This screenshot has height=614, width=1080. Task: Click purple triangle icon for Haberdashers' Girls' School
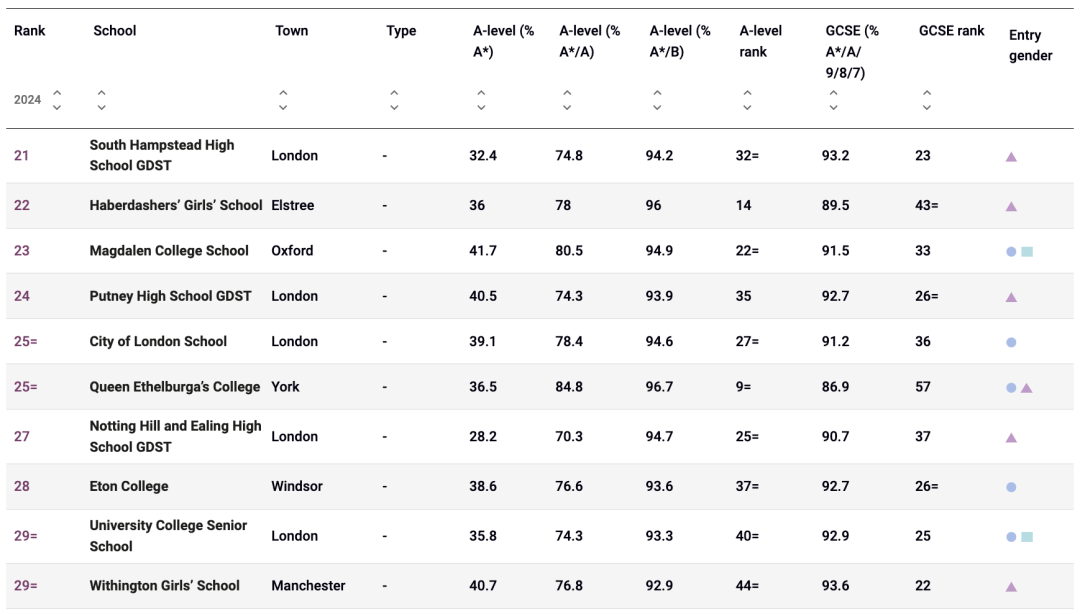(1011, 207)
